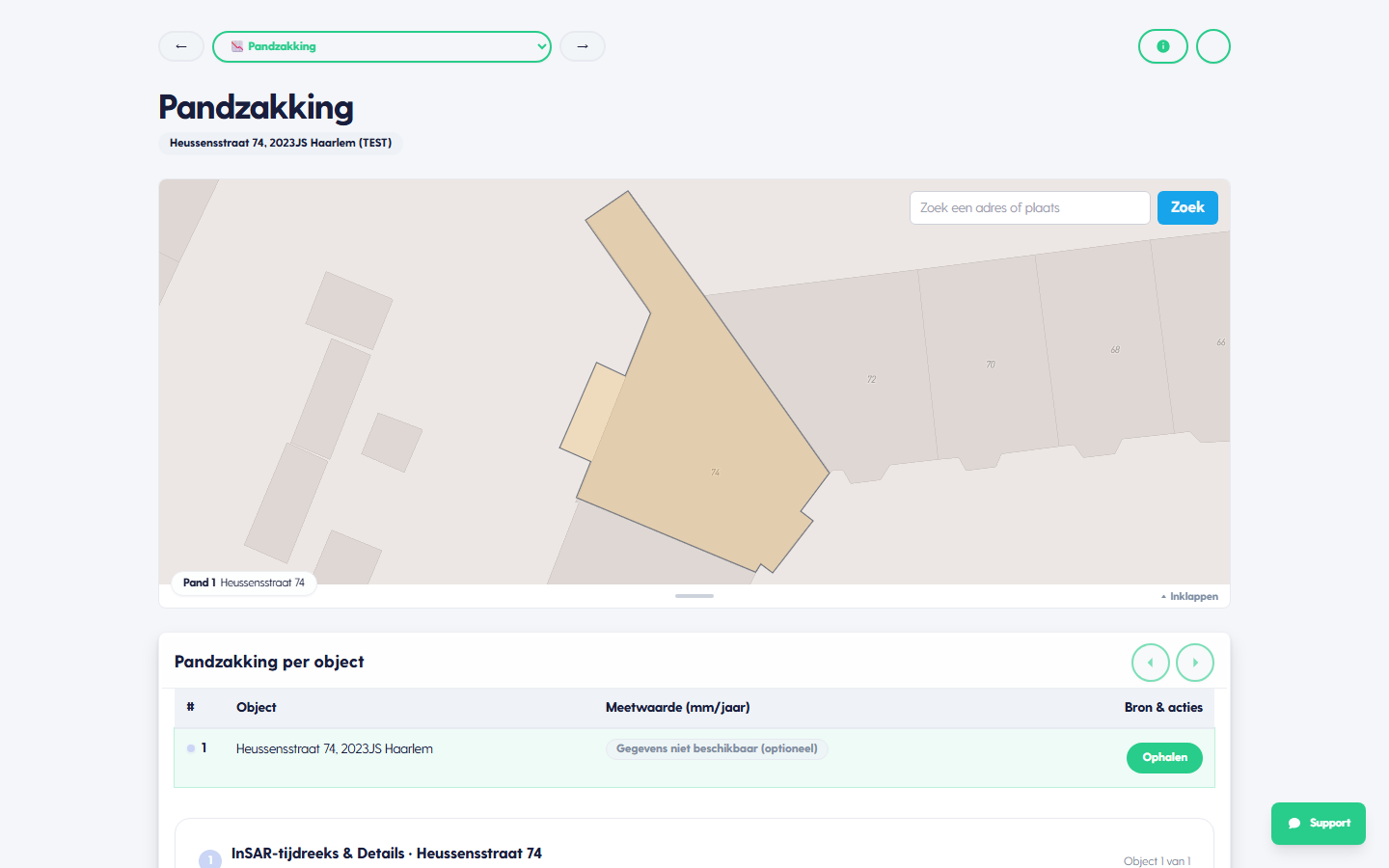The width and height of the screenshot is (1389, 868).
Task: Show previous object with left chevron
Action: tap(1151, 663)
